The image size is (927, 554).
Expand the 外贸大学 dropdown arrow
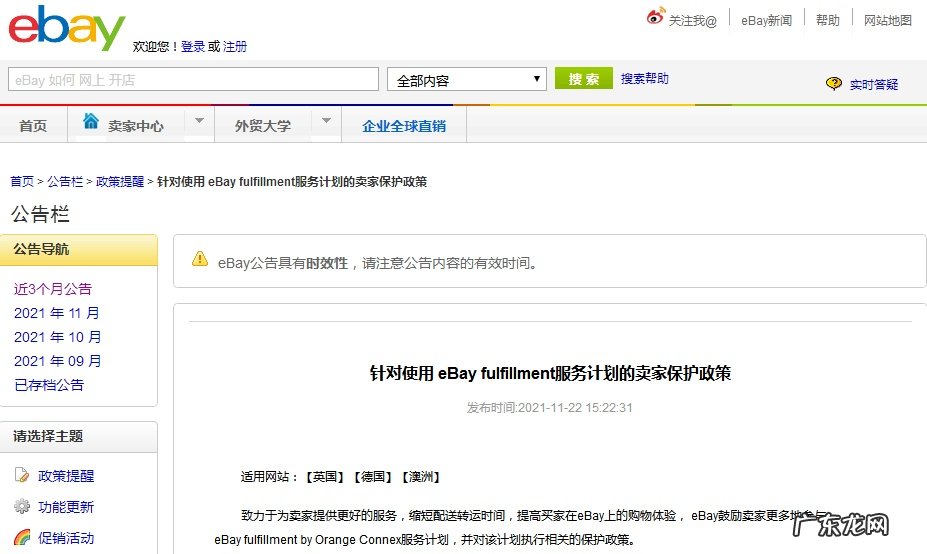pyautogui.click(x=326, y=121)
